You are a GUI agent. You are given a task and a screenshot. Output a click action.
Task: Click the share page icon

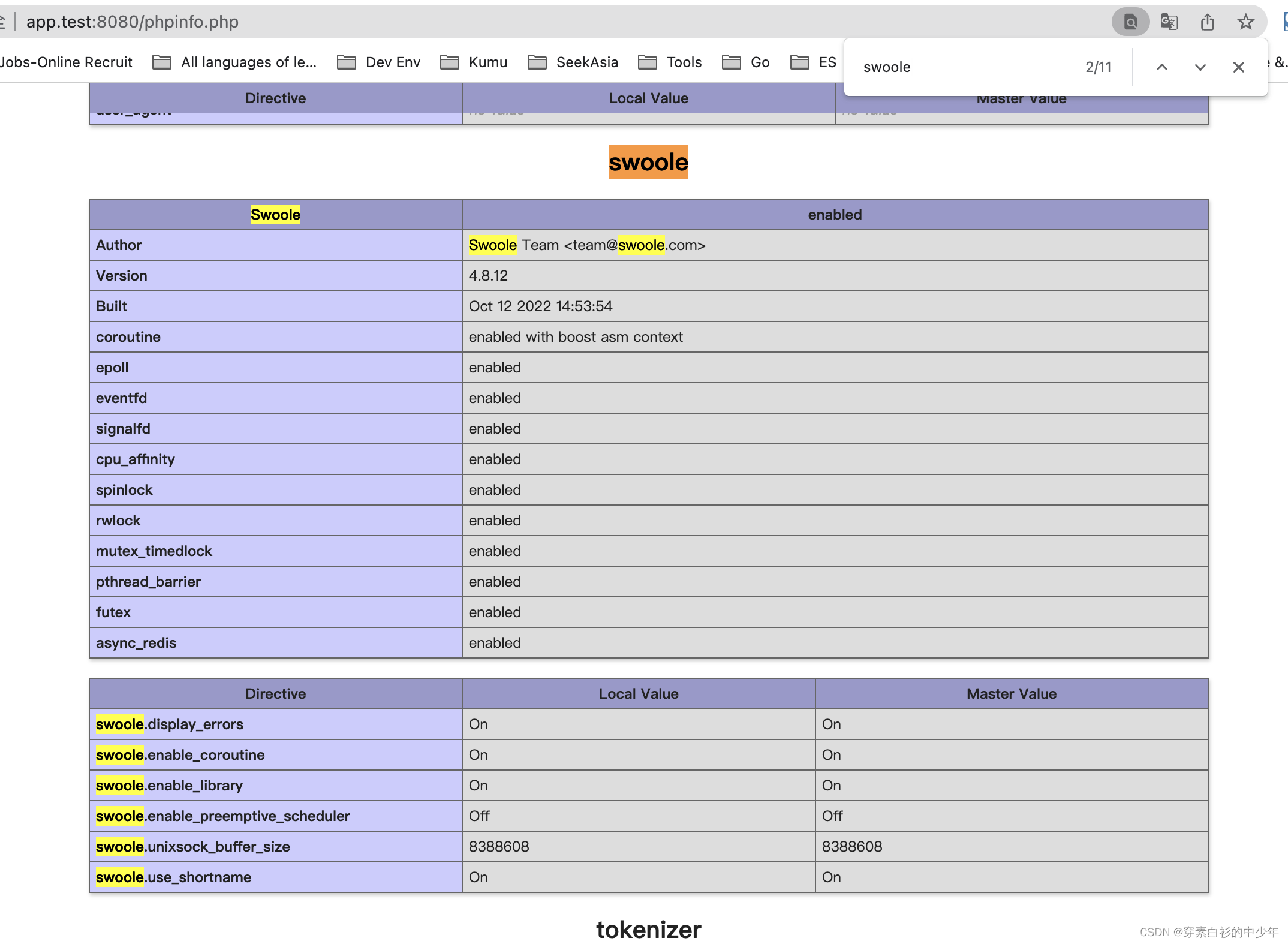(1208, 22)
